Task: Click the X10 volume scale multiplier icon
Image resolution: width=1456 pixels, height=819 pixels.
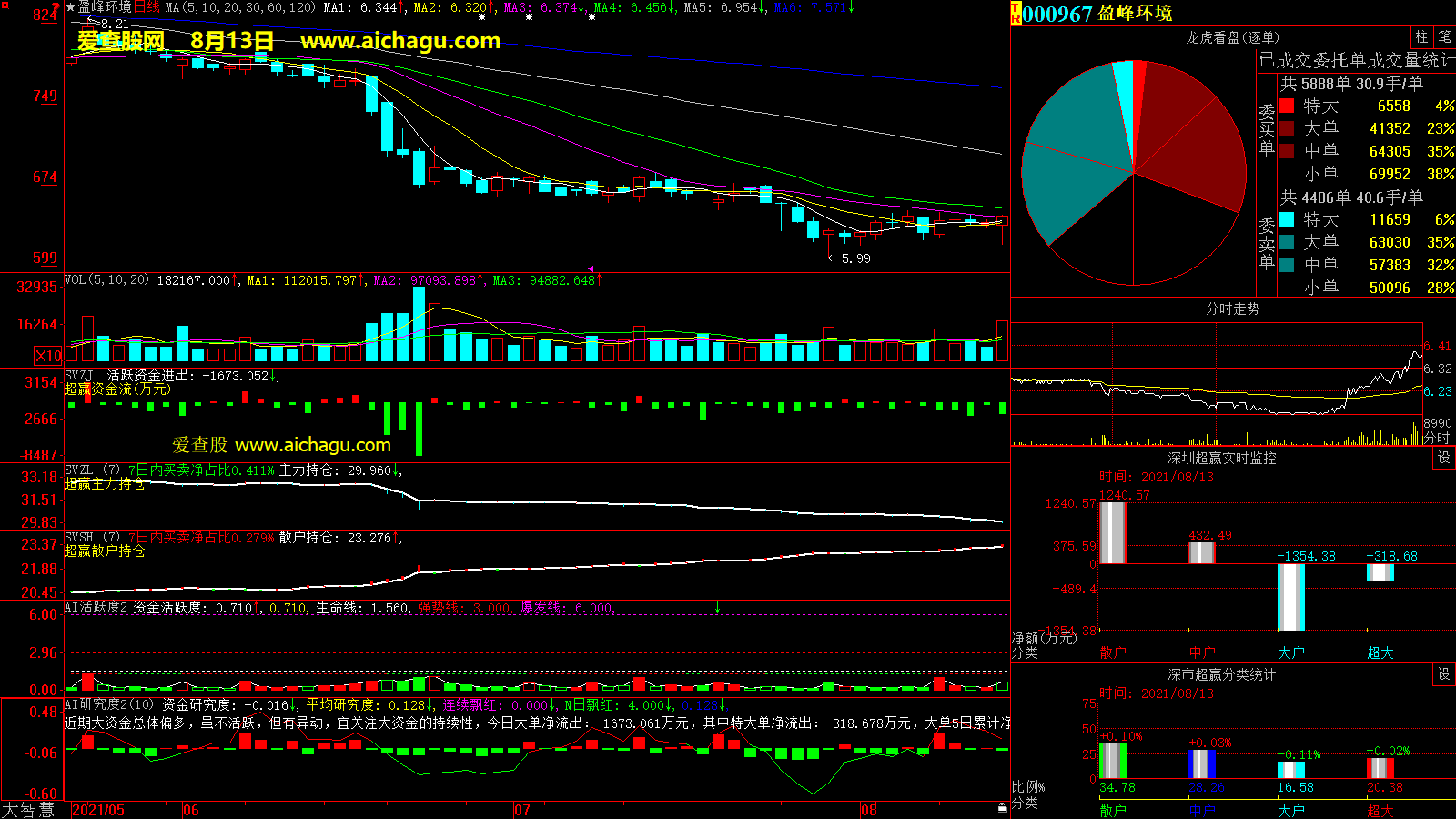Action: [48, 356]
